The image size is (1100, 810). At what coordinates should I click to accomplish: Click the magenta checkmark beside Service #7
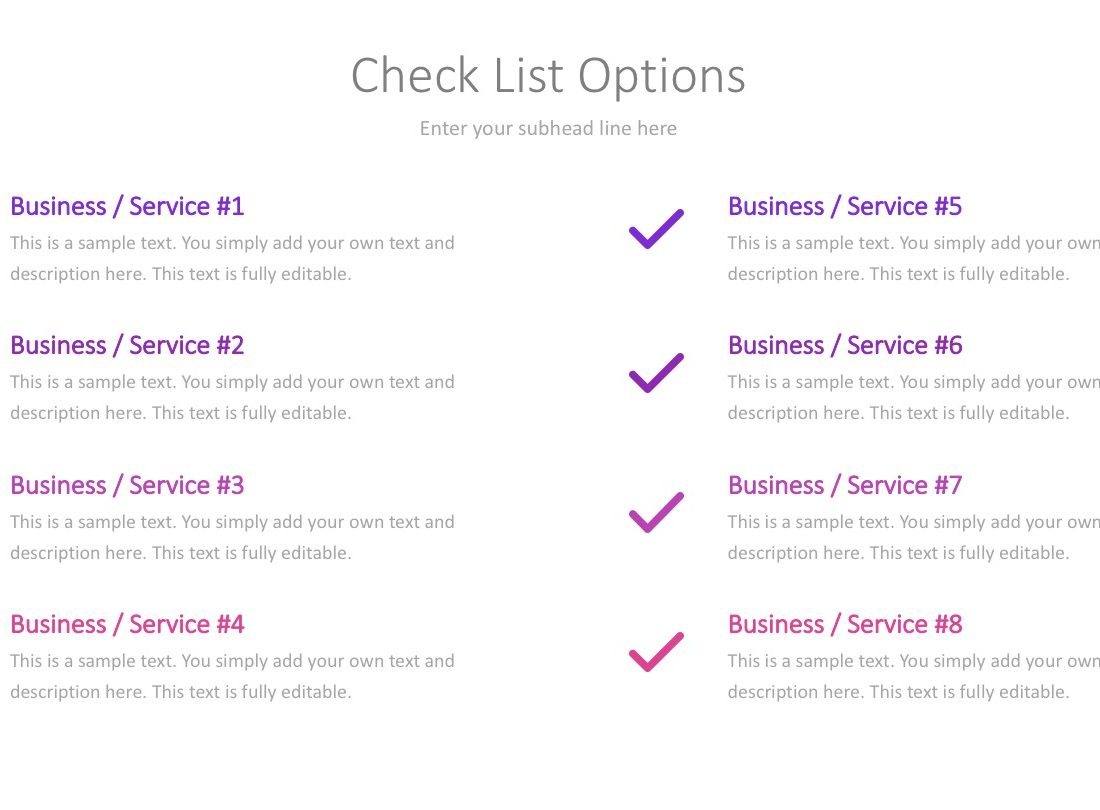tap(656, 512)
